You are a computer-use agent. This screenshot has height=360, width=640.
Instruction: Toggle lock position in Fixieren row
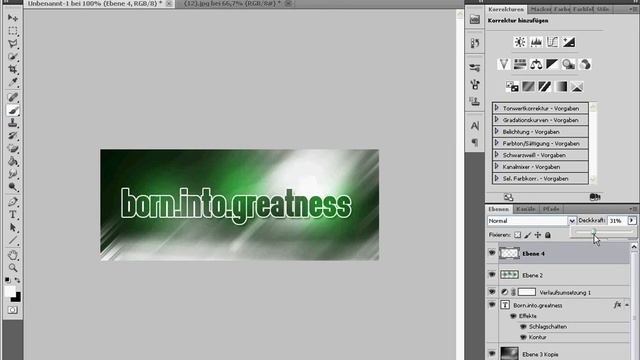[x=538, y=235]
